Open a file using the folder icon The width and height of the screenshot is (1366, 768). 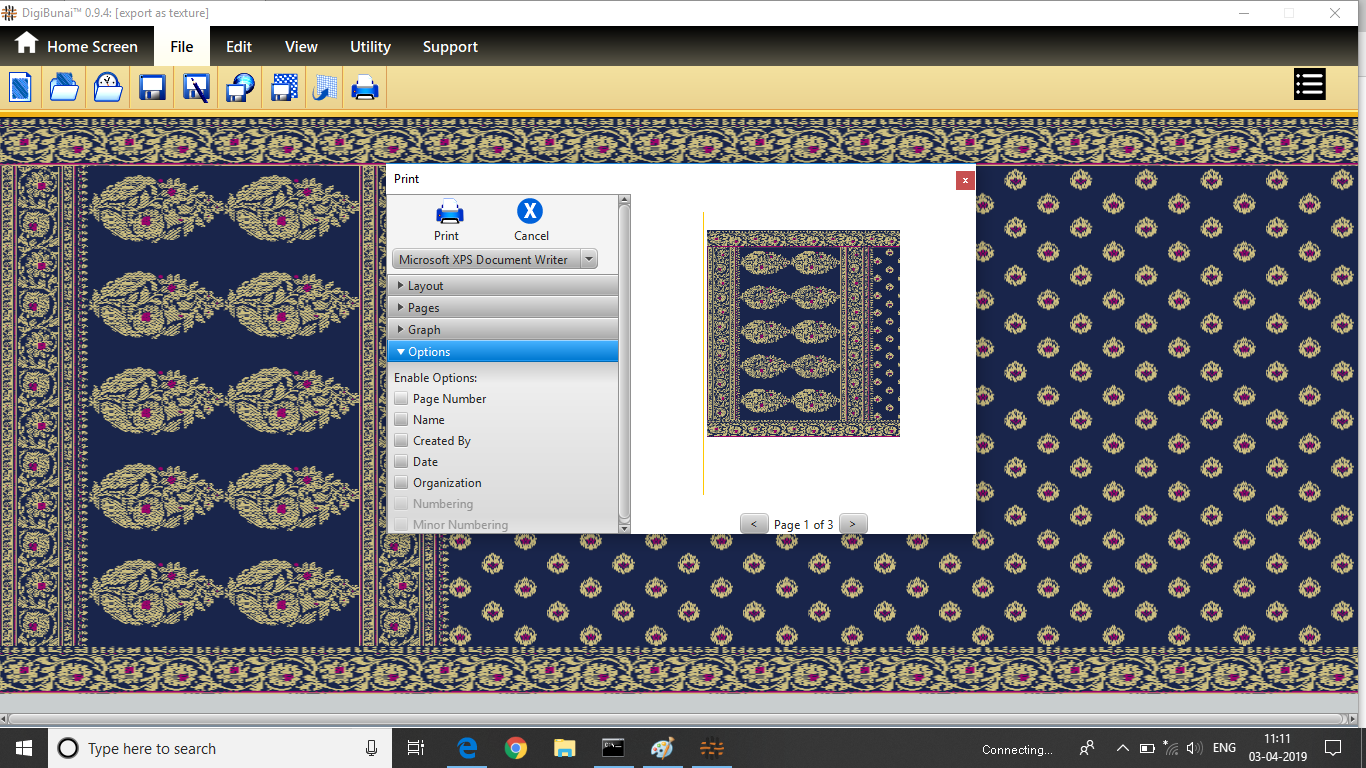coord(64,87)
